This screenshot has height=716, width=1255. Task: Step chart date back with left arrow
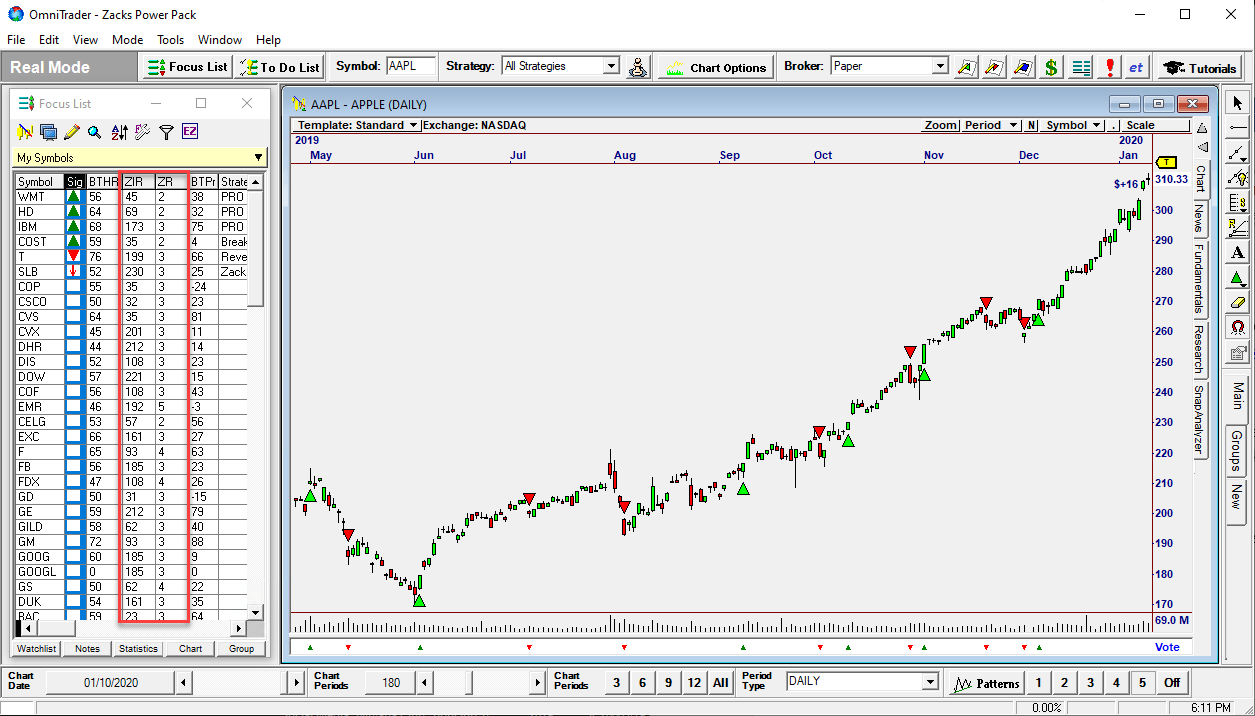point(183,682)
